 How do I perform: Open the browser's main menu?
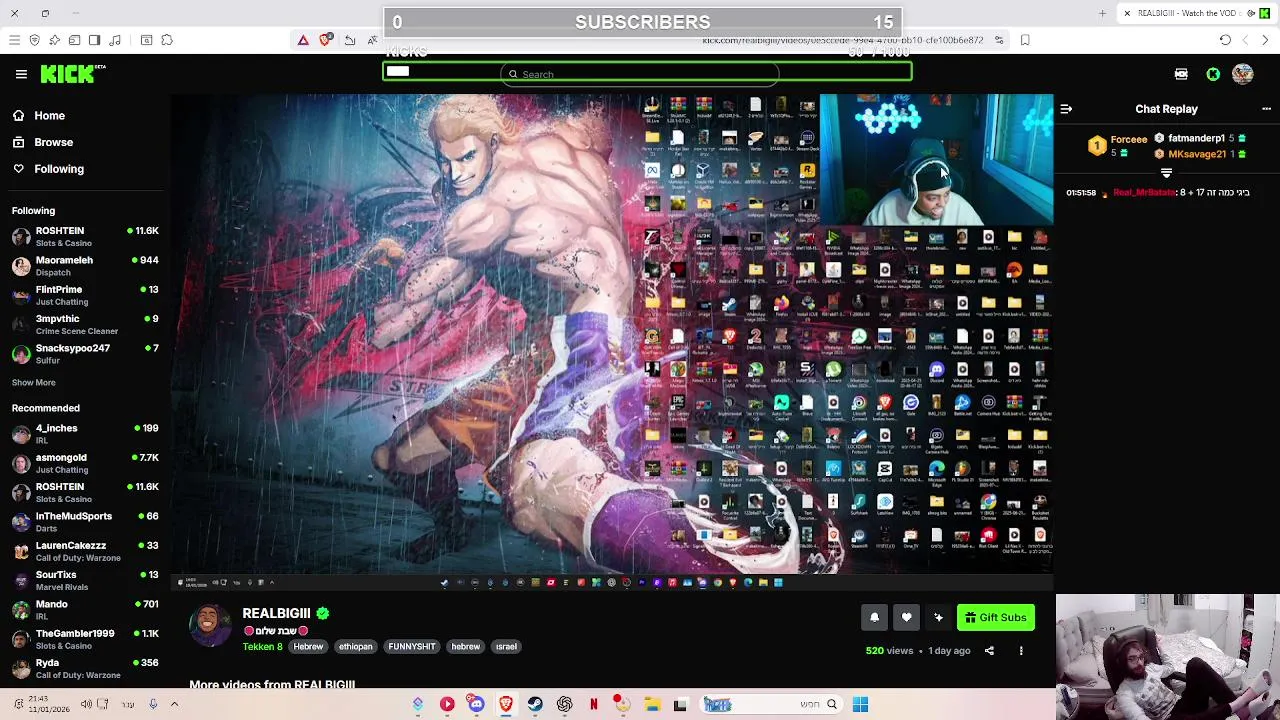(14, 40)
